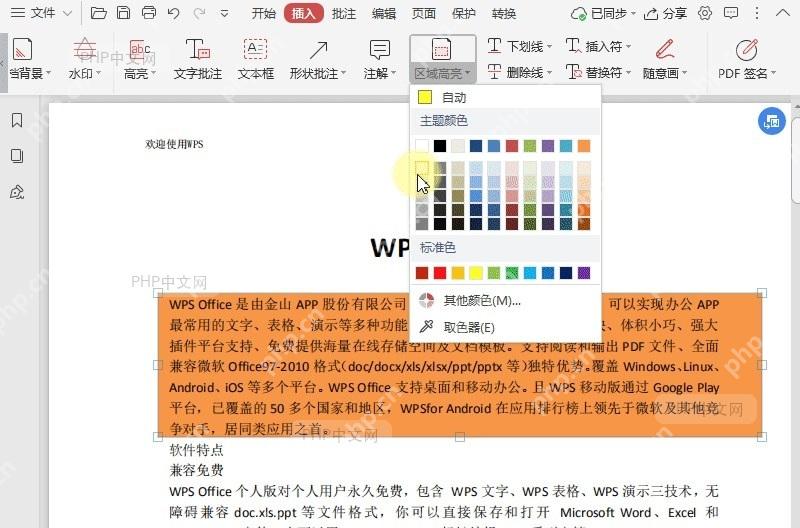The image size is (800, 528).
Task: Pick the white theme color swatch
Action: (422, 146)
